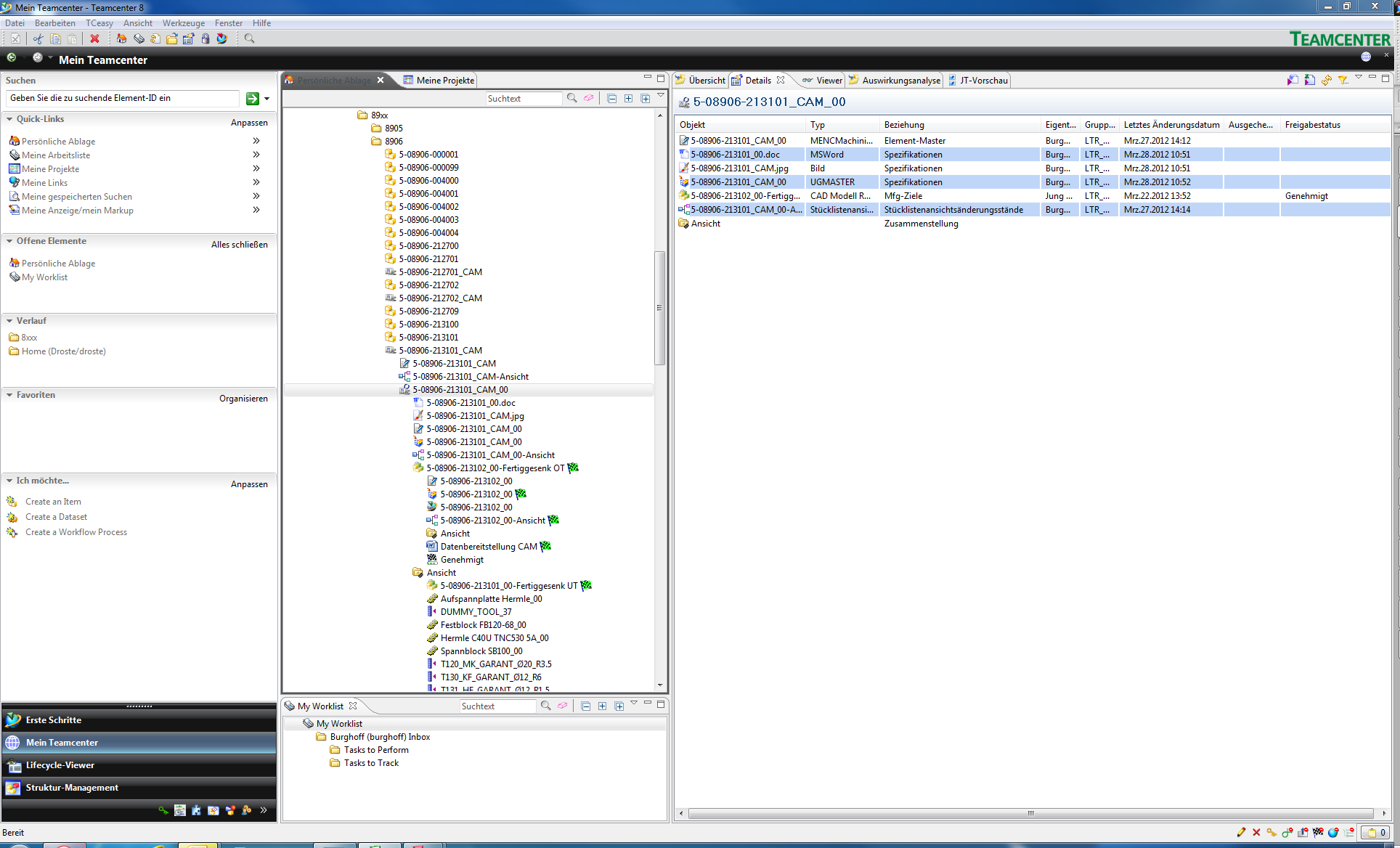
Task: Open the Datei menu
Action: click(15, 23)
